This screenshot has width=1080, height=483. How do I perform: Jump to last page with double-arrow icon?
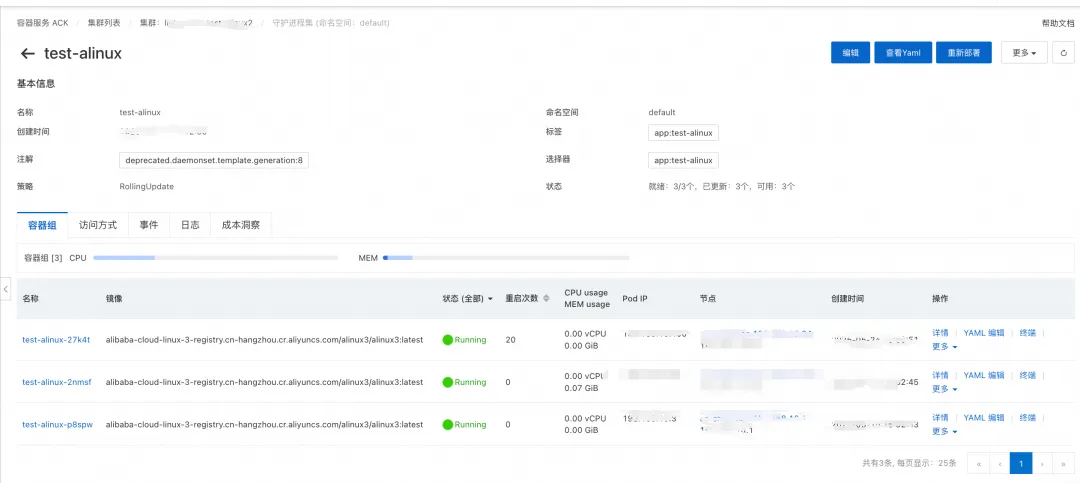pos(1063,464)
